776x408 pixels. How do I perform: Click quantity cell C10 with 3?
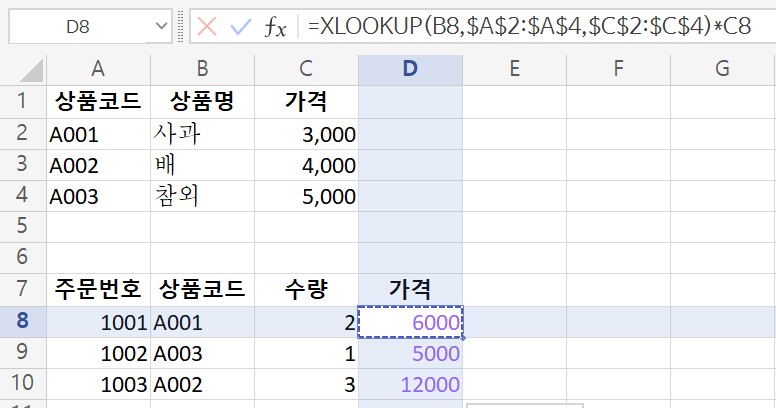[306, 384]
